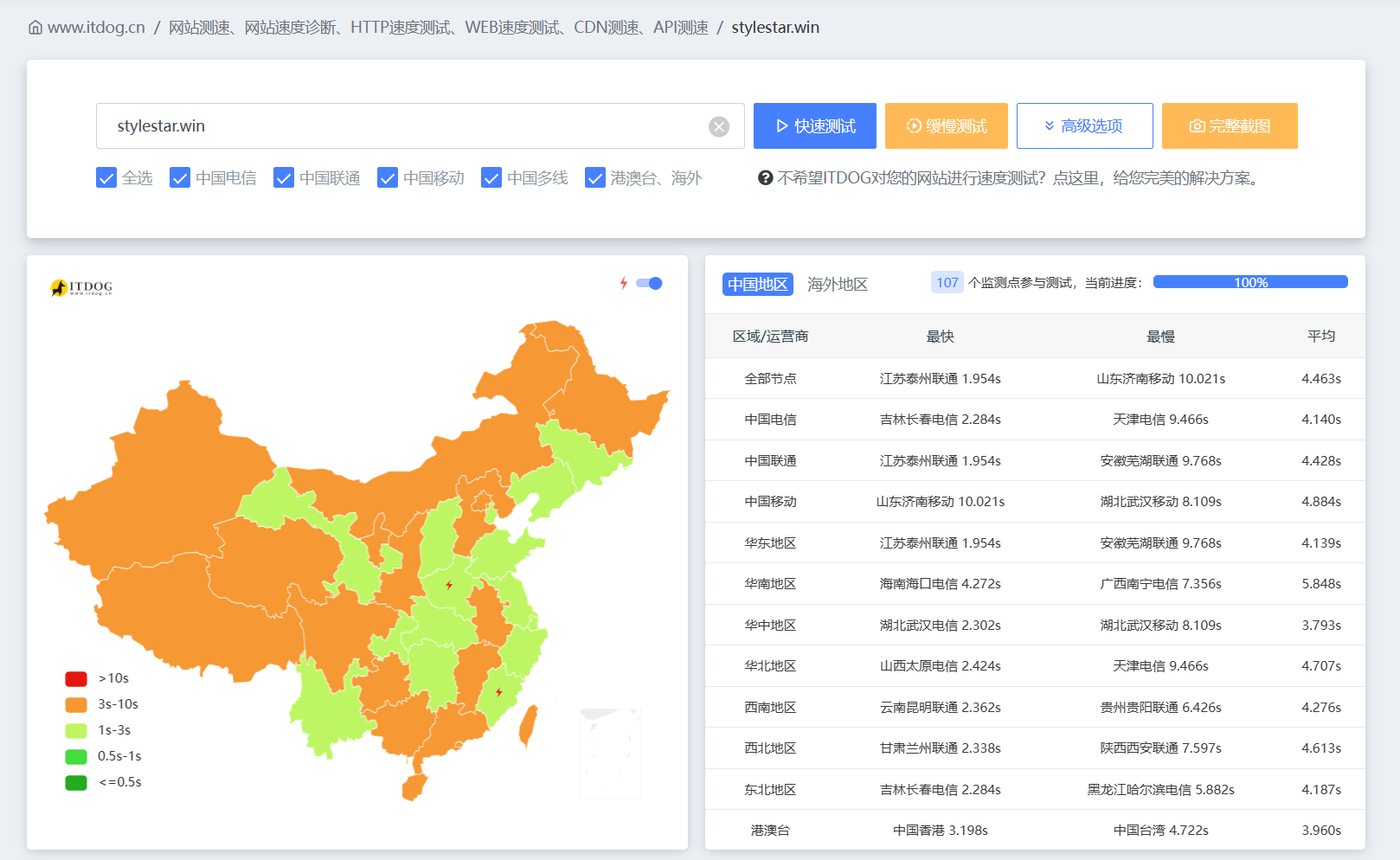Click the light green 1s-3s legend swatch
This screenshot has width=1400, height=860.
pos(76,730)
